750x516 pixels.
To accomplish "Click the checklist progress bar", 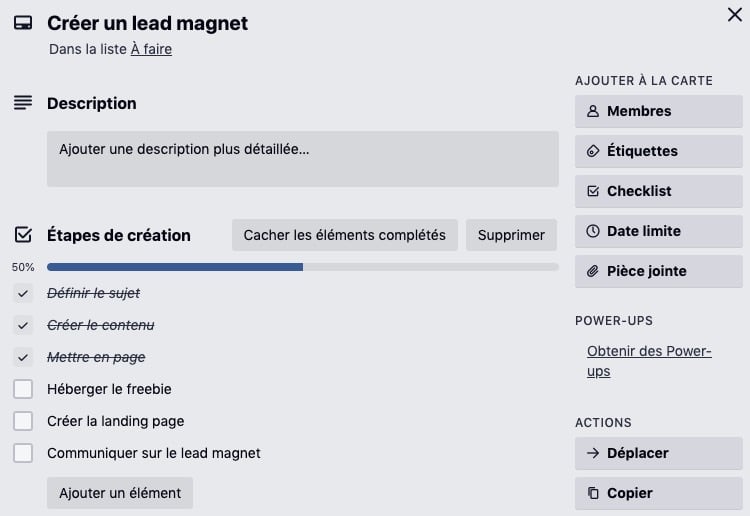I will tap(302, 267).
